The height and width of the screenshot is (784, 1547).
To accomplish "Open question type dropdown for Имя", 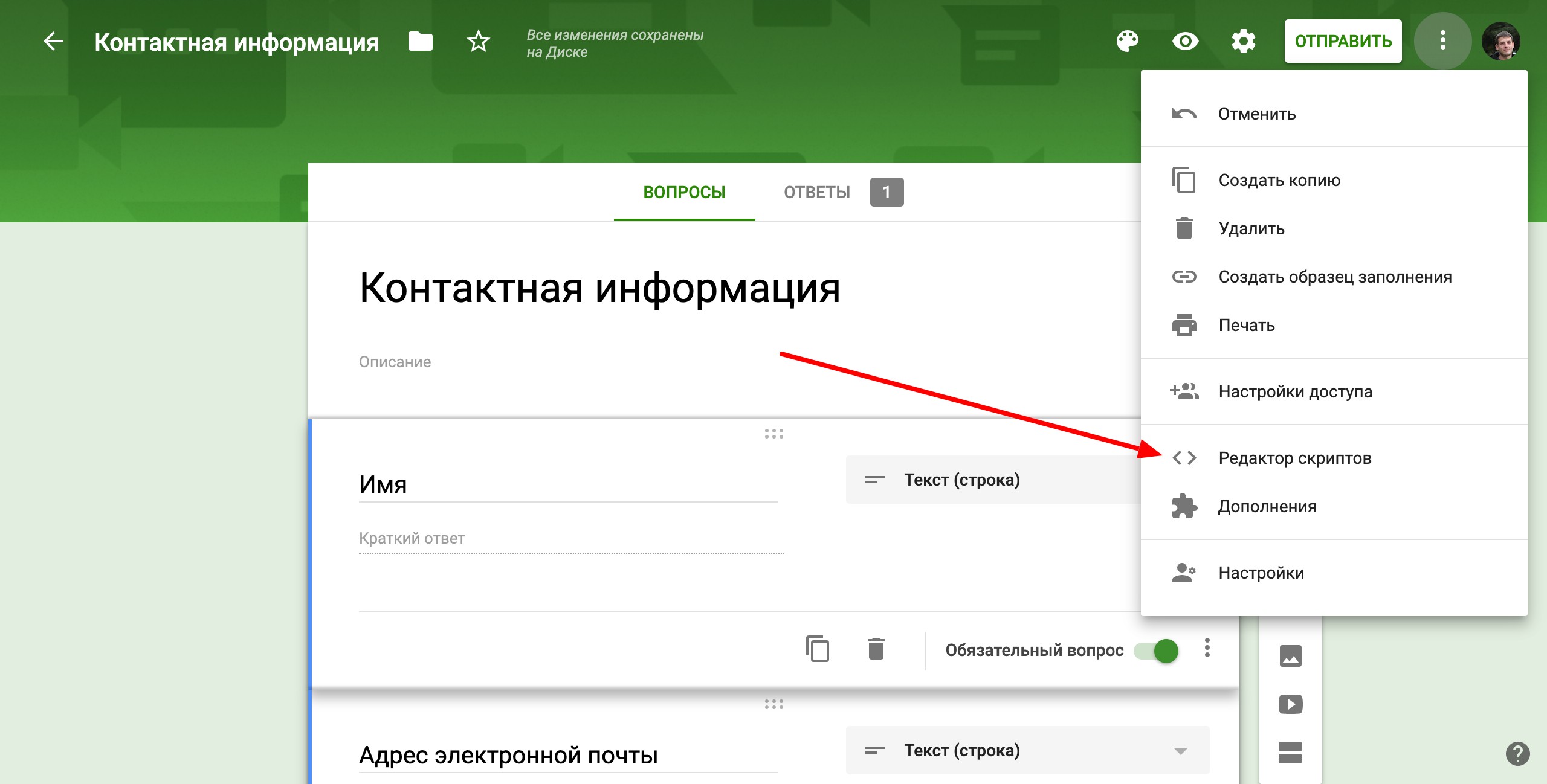I will point(993,480).
